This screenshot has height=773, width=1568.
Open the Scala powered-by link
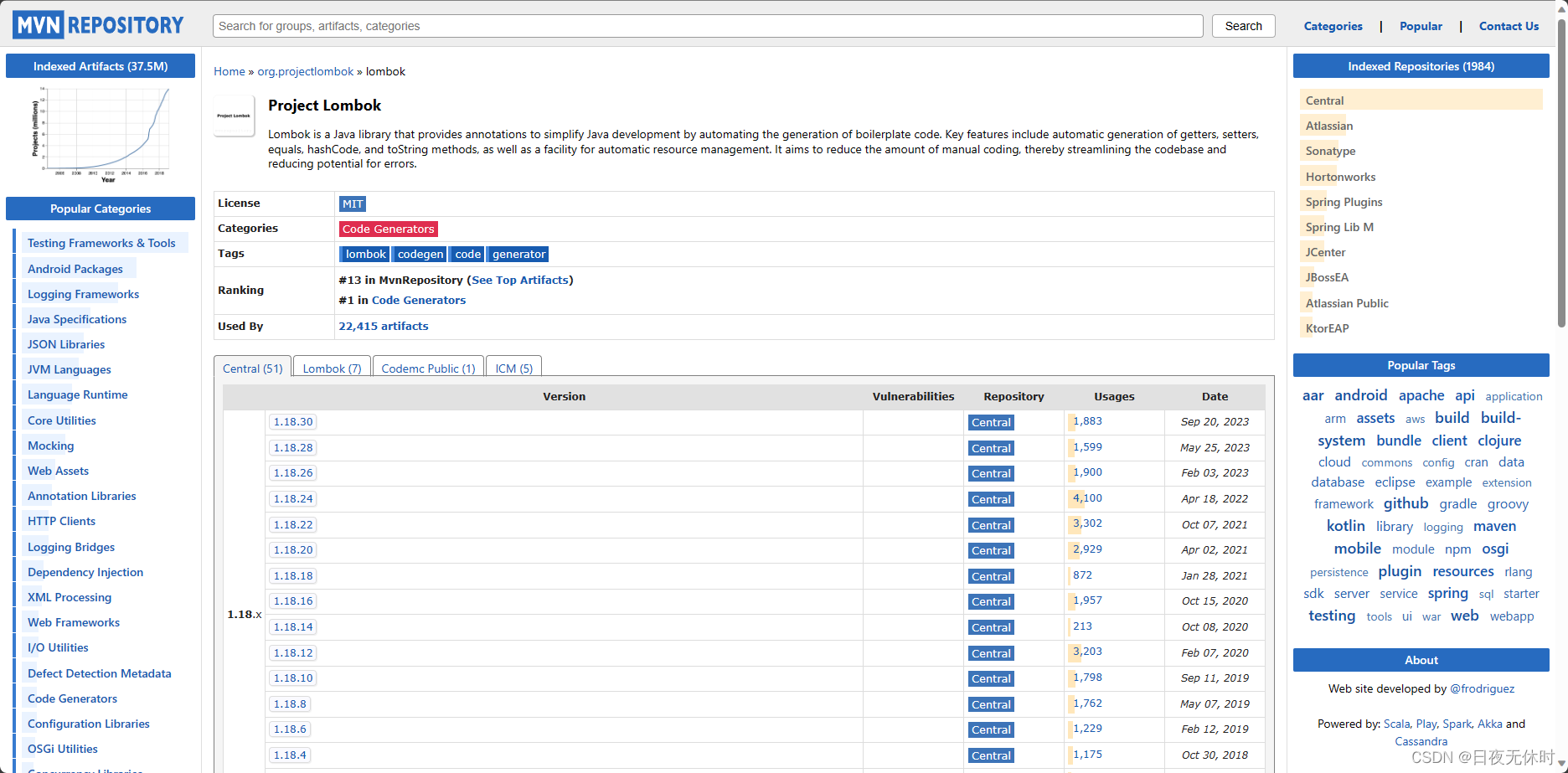1396,724
